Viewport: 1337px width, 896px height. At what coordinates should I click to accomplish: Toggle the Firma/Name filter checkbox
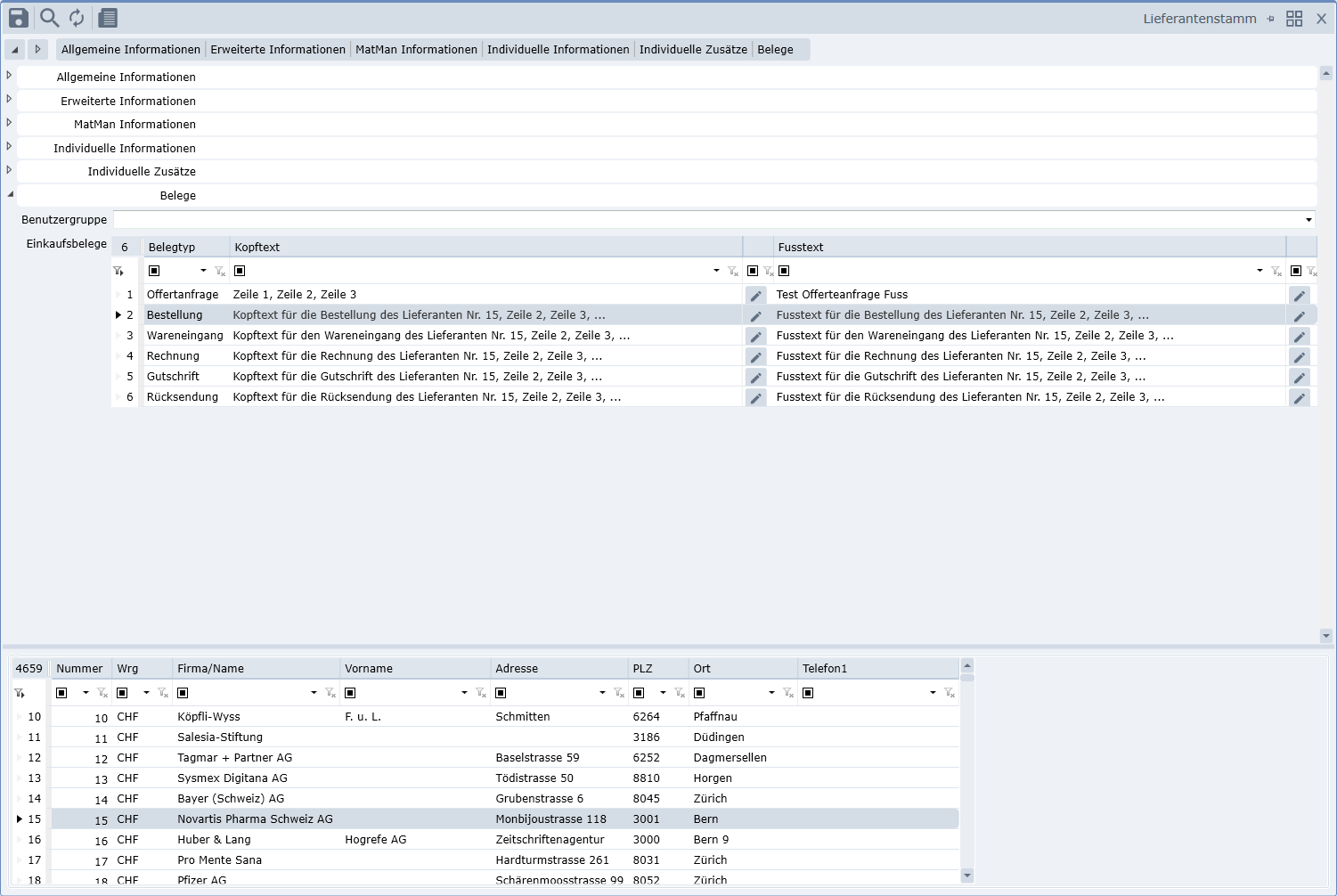[183, 693]
